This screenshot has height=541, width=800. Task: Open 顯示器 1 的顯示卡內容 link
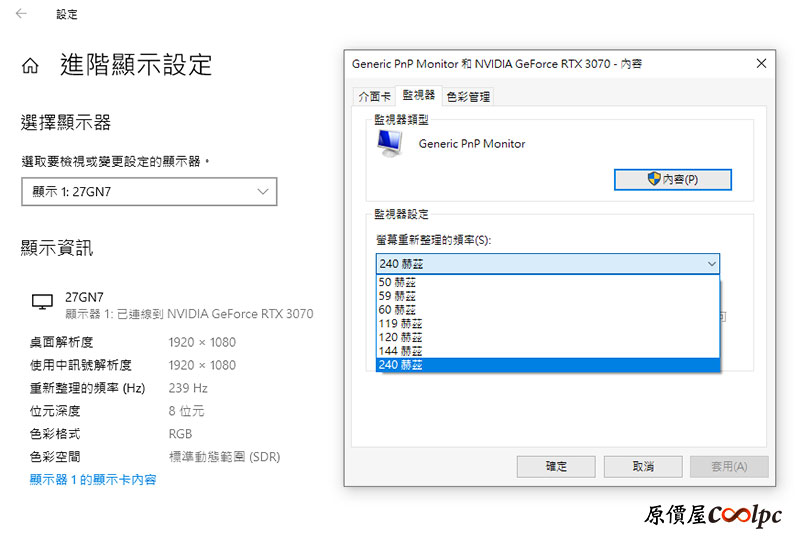(93, 480)
